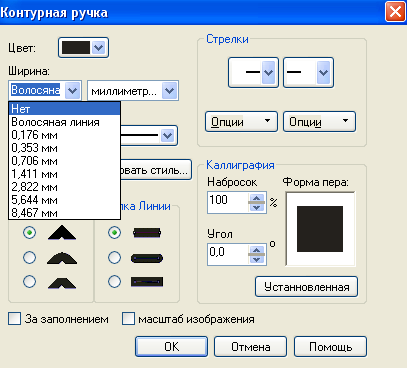407x368 pixels.
Task: Click the 'Отмена' cancel button
Action: coord(251,346)
